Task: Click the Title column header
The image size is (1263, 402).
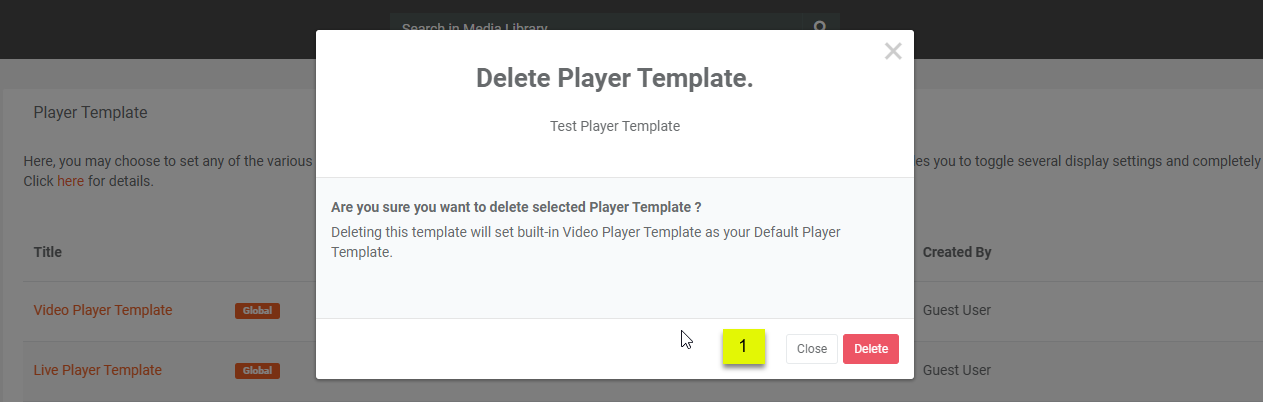Action: click(48, 252)
